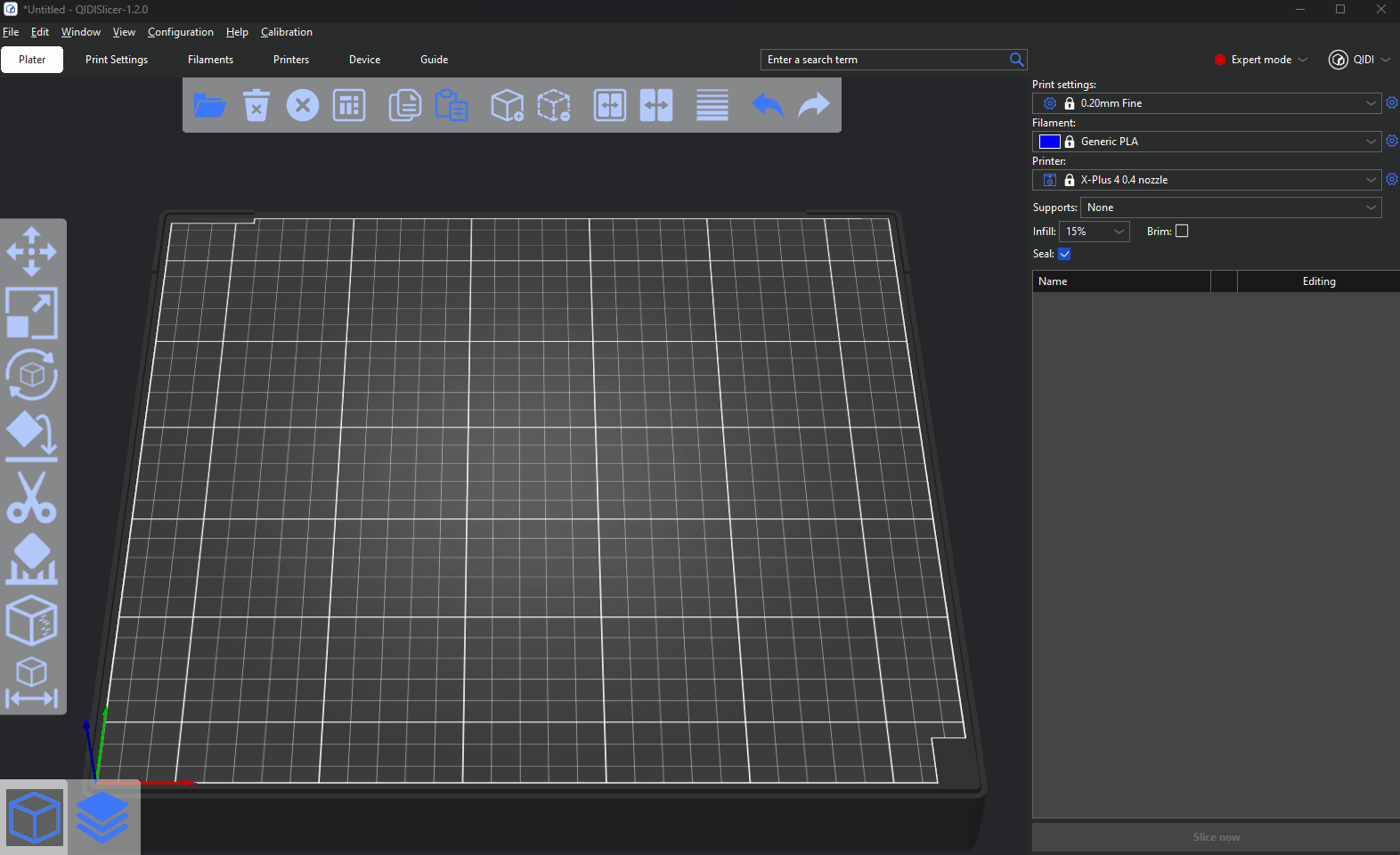Uncheck the Seal checkbox
1400x855 pixels.
point(1064,254)
